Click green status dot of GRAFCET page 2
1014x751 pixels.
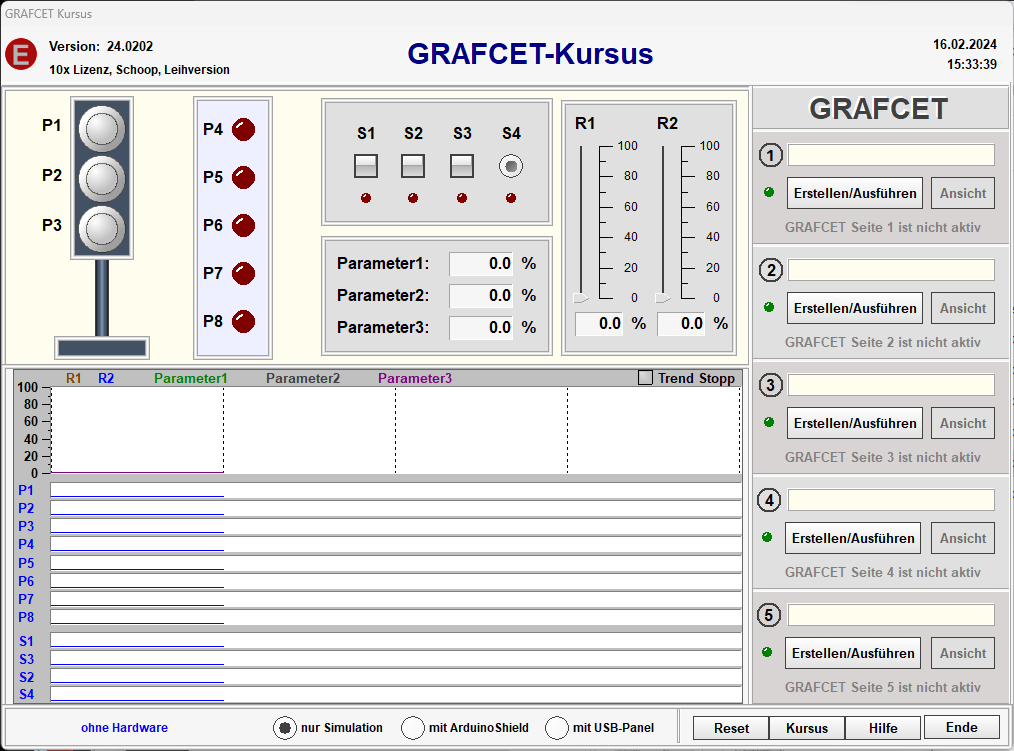point(769,307)
